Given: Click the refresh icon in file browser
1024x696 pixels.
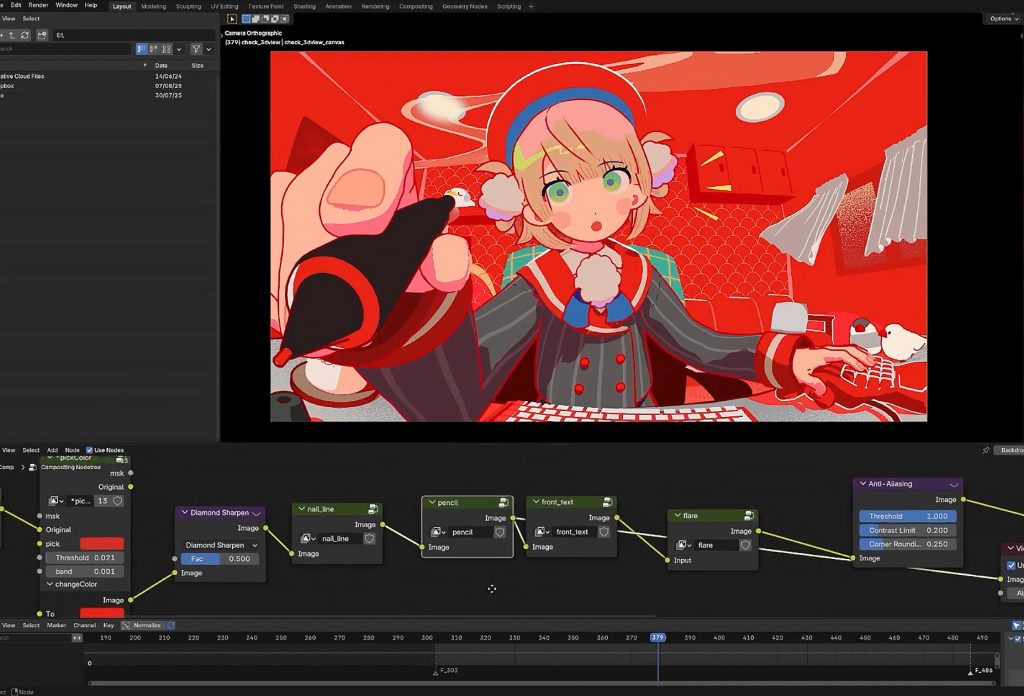Looking at the screenshot, I should (x=25, y=34).
